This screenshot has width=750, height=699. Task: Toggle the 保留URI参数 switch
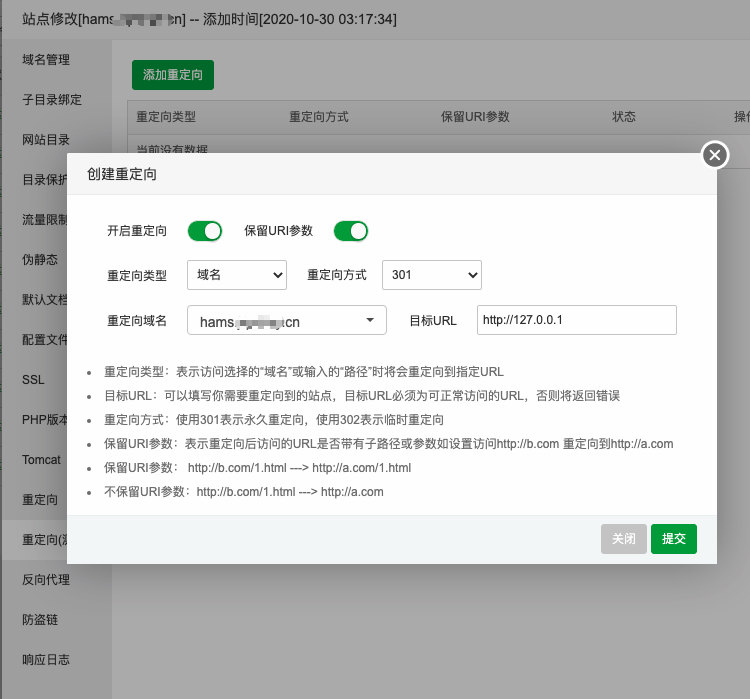click(x=351, y=231)
